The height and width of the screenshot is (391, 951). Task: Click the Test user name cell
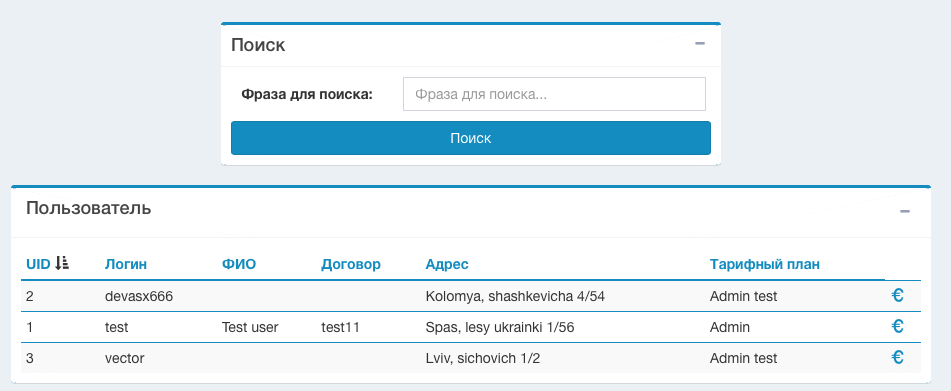tap(250, 327)
